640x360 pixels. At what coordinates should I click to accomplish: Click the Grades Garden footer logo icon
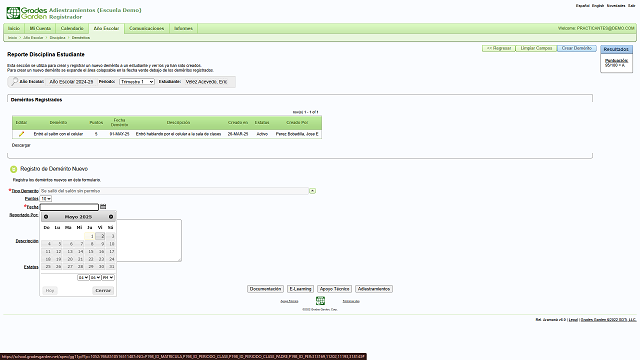click(x=320, y=301)
